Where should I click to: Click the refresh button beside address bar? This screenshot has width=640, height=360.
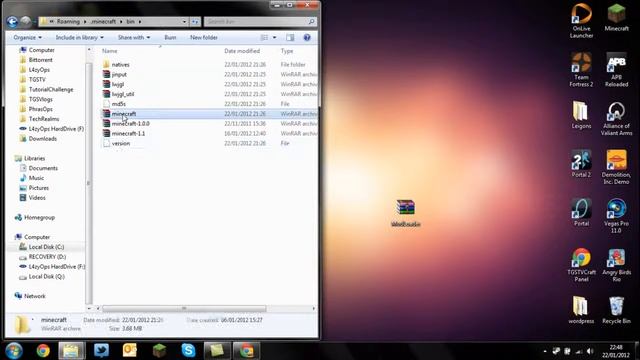tap(196, 22)
